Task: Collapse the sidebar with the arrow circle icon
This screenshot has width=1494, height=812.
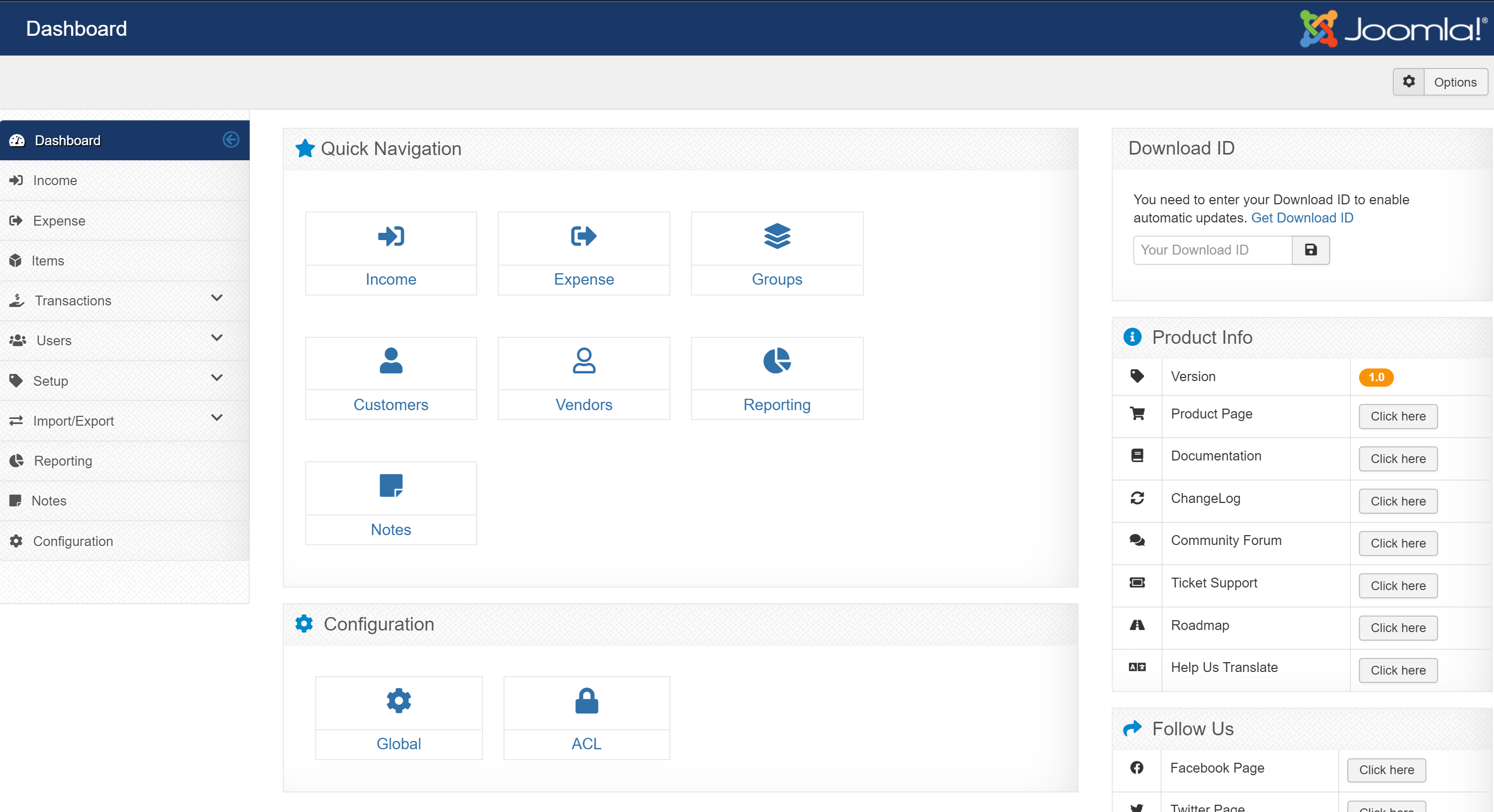Action: click(x=231, y=140)
